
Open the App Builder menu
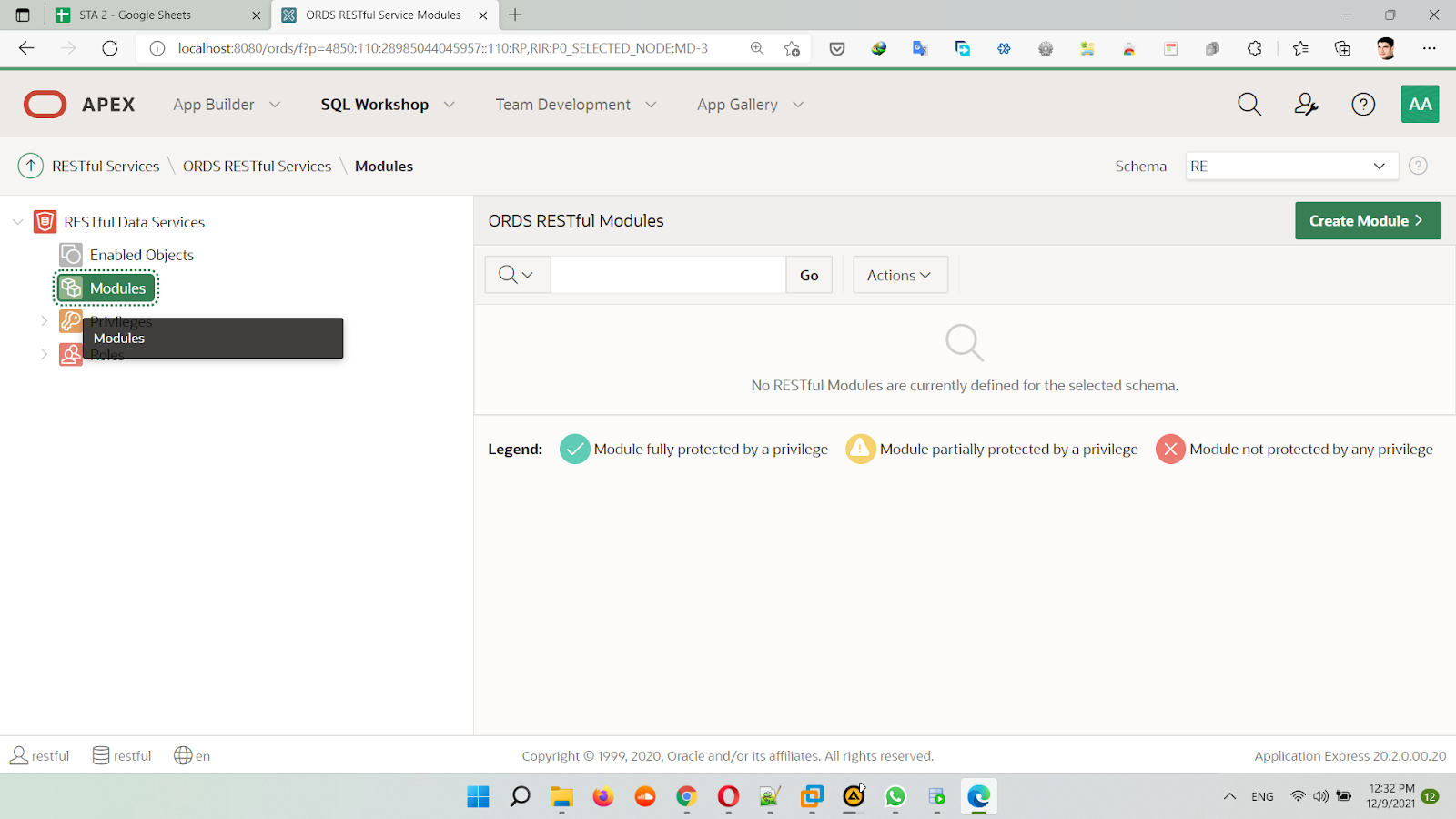click(214, 105)
